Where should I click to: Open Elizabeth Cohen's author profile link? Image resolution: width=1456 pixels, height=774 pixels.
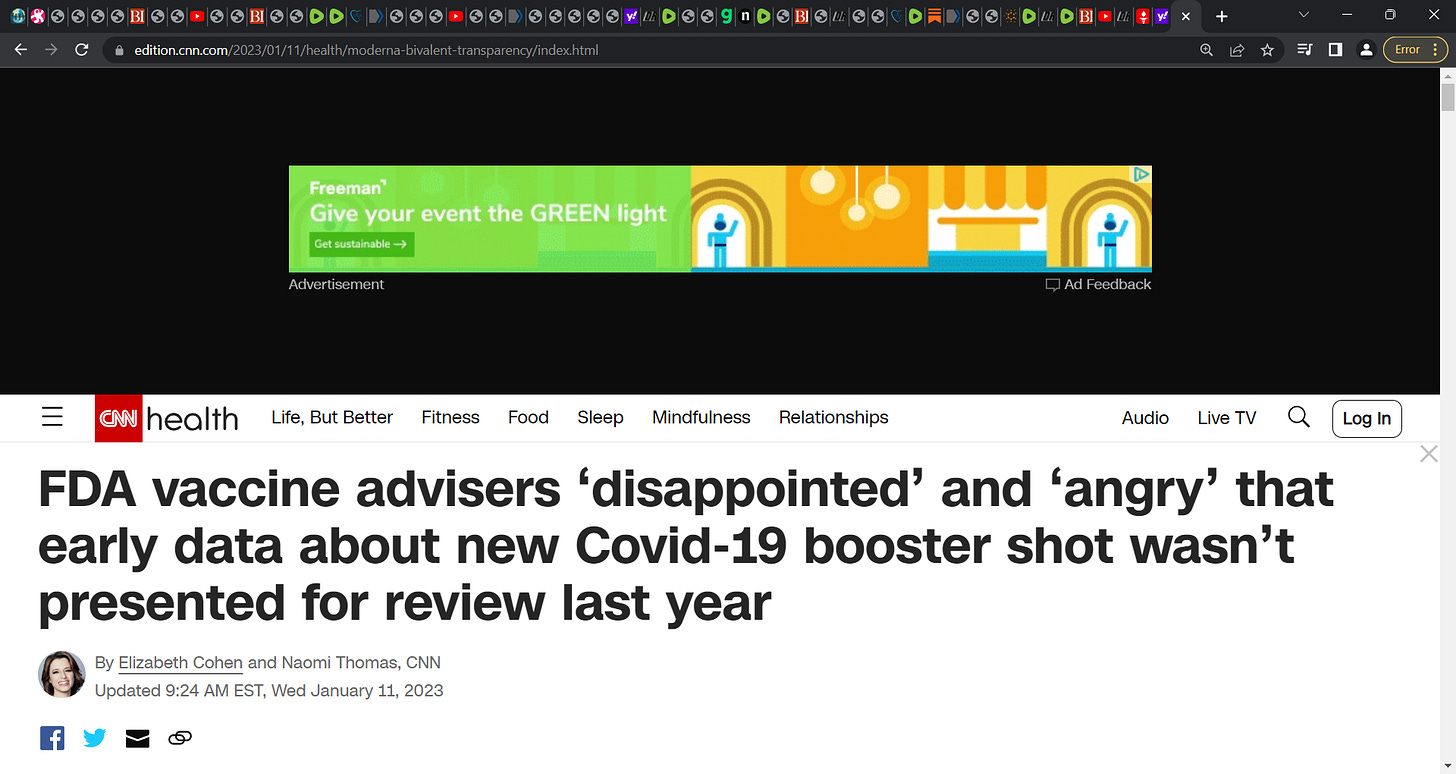coord(181,662)
